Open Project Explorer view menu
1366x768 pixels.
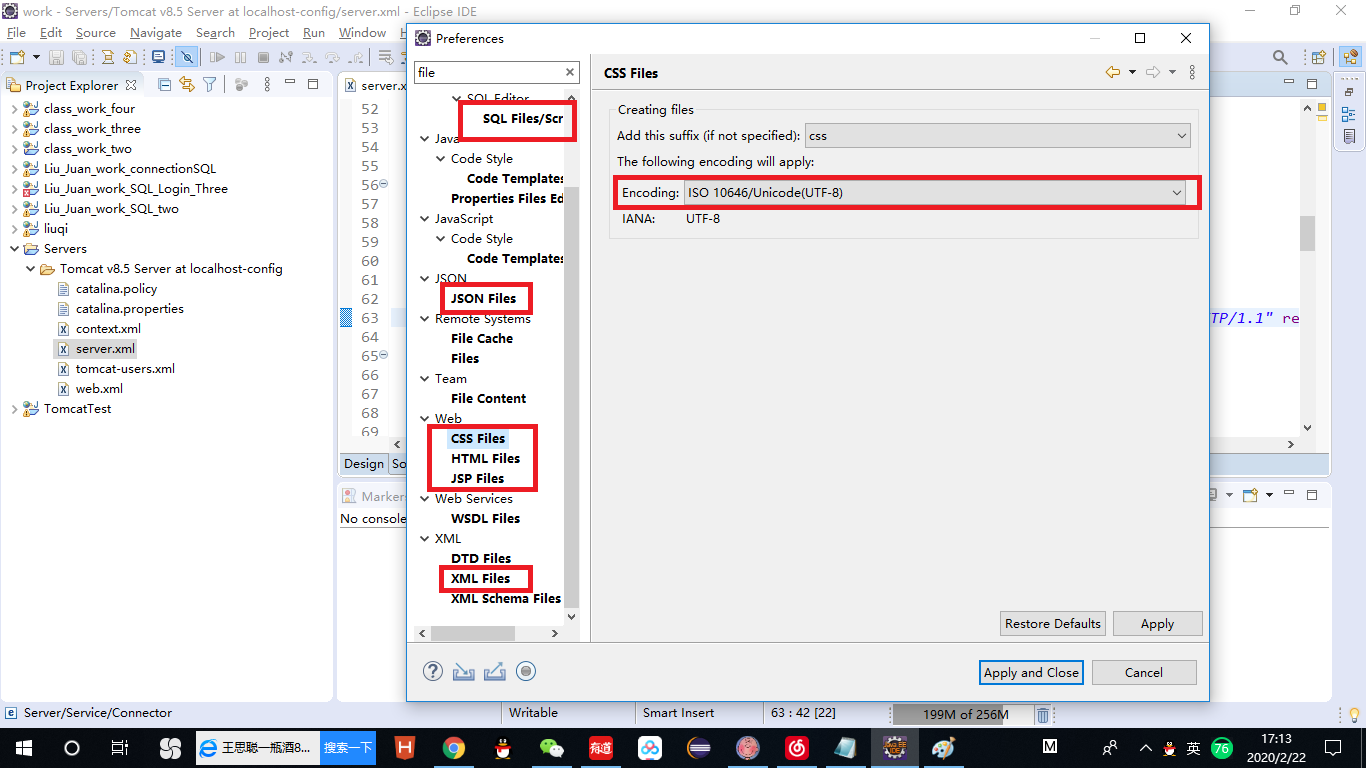click(x=267, y=85)
